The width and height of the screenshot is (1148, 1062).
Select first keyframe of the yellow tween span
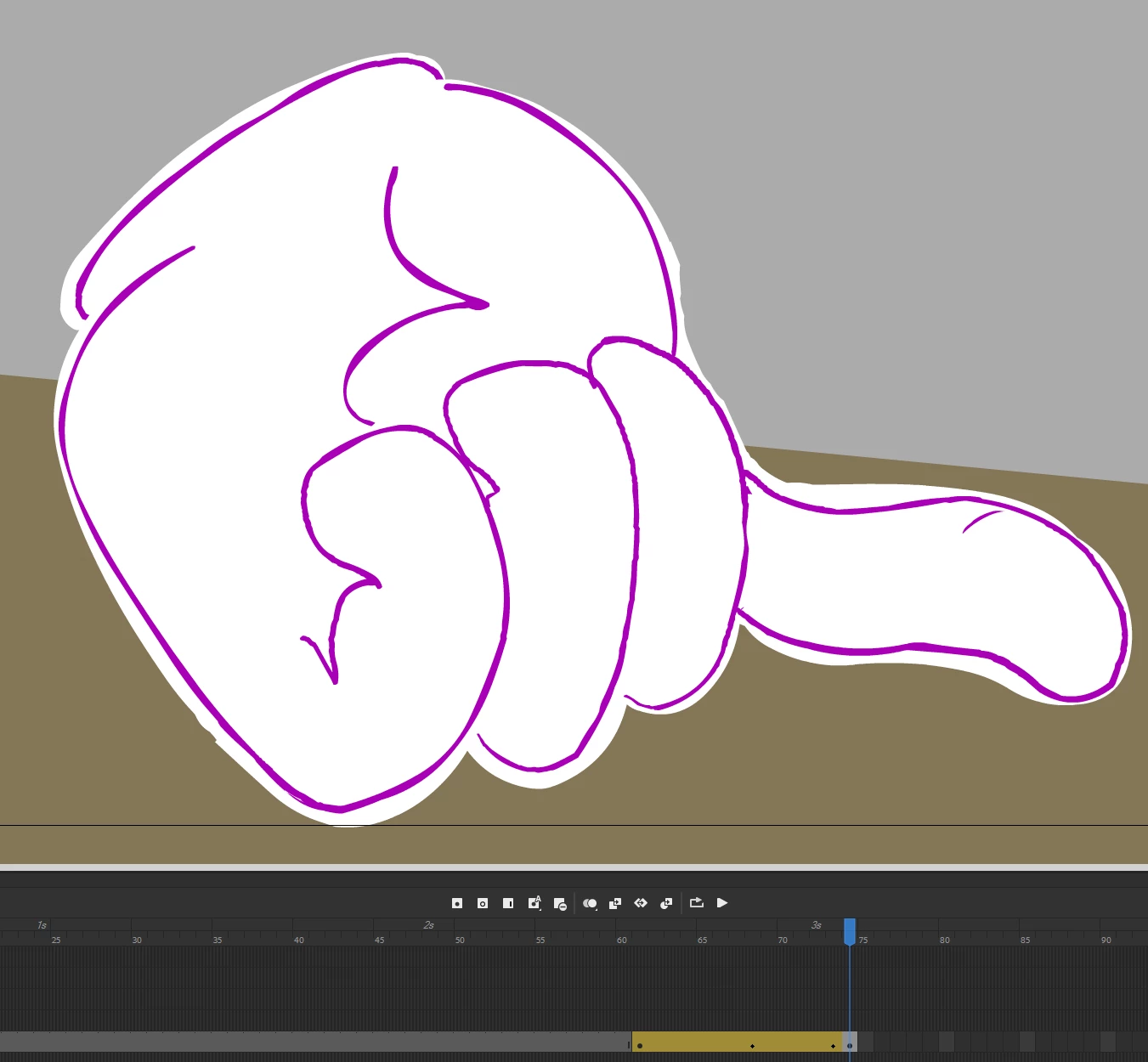point(640,1045)
